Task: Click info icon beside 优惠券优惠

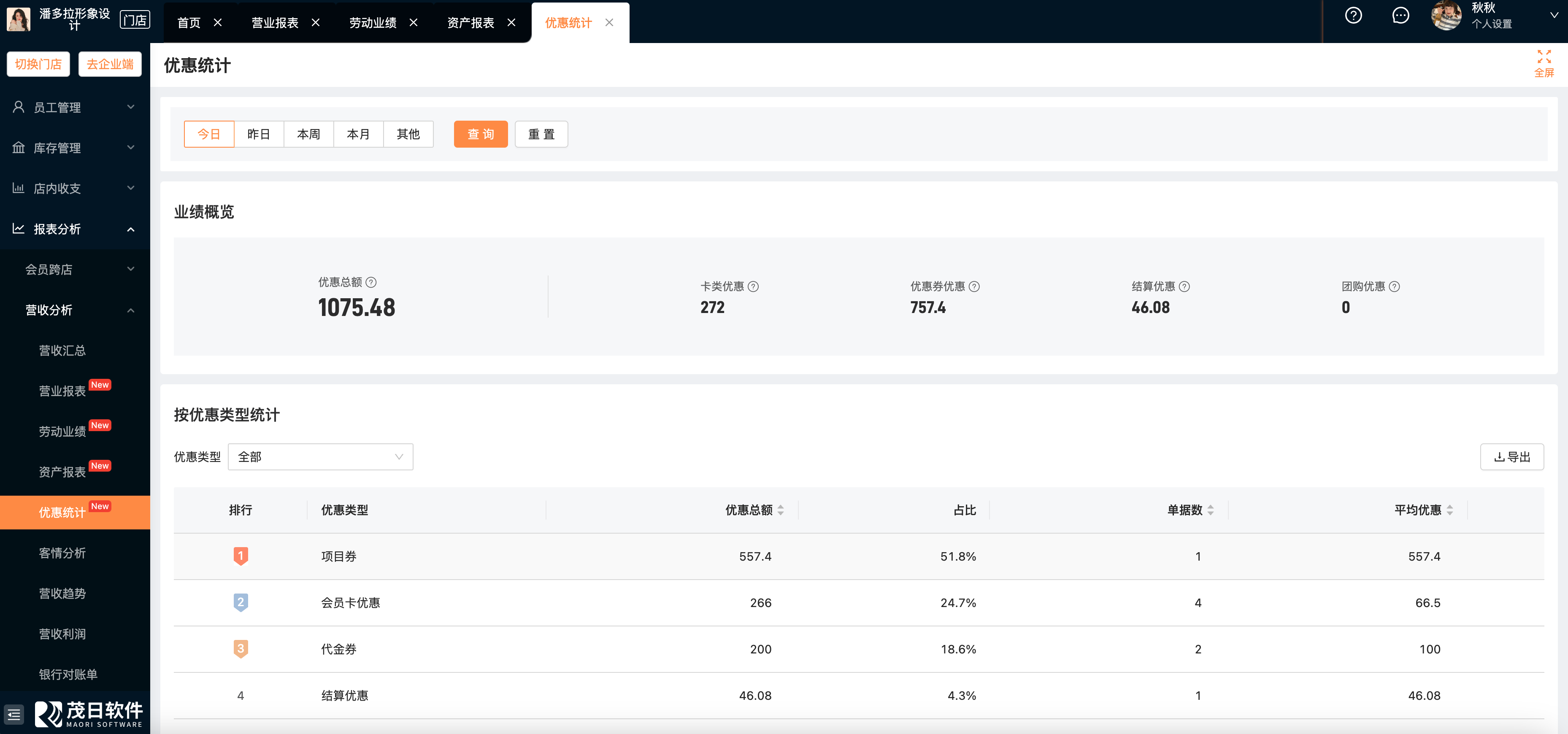Action: click(x=974, y=287)
